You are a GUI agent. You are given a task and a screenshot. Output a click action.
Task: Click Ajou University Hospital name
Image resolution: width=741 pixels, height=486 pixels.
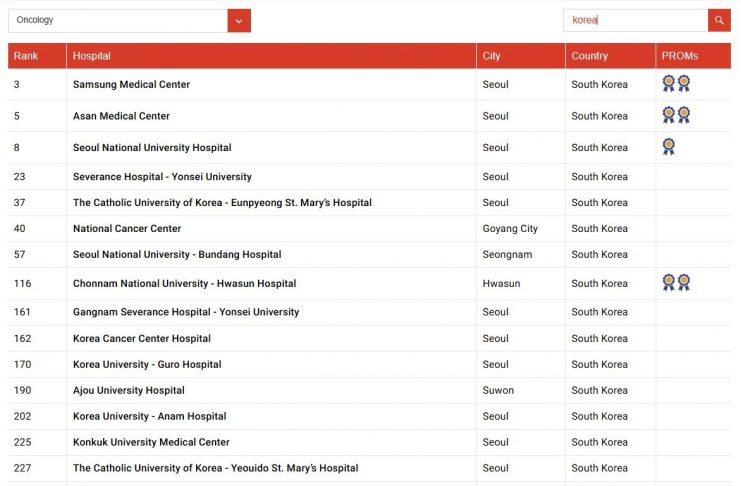coord(129,391)
